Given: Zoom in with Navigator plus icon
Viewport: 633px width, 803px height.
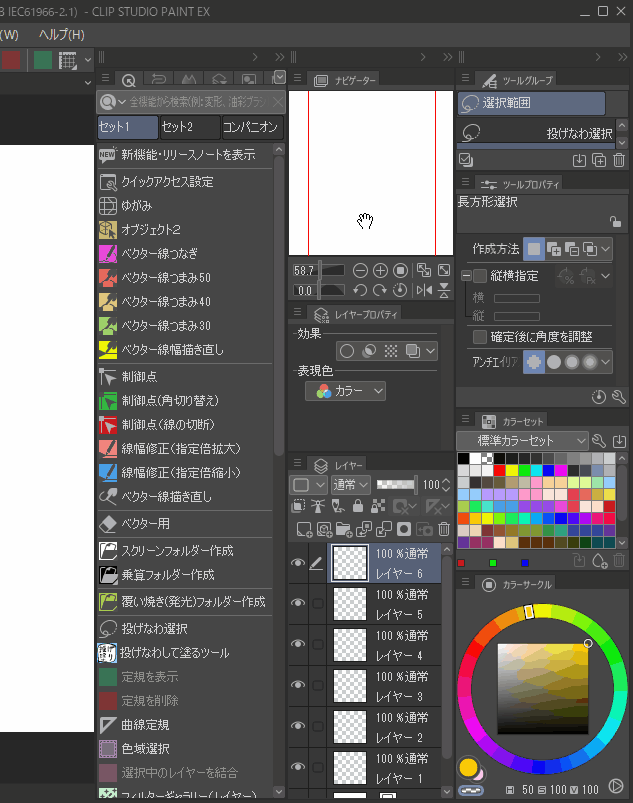Looking at the screenshot, I should (x=380, y=270).
